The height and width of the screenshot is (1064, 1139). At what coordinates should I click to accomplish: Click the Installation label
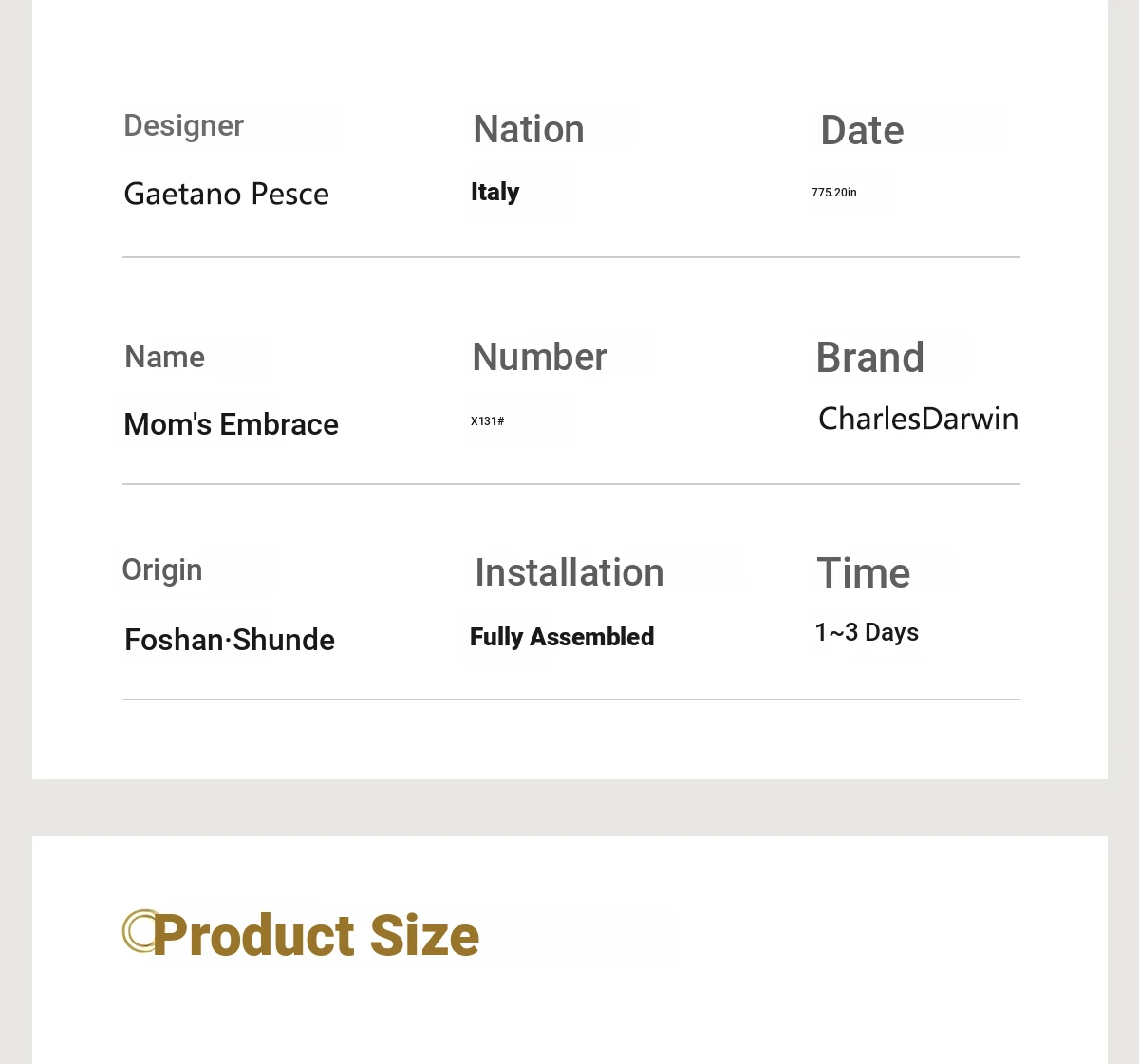coord(569,573)
